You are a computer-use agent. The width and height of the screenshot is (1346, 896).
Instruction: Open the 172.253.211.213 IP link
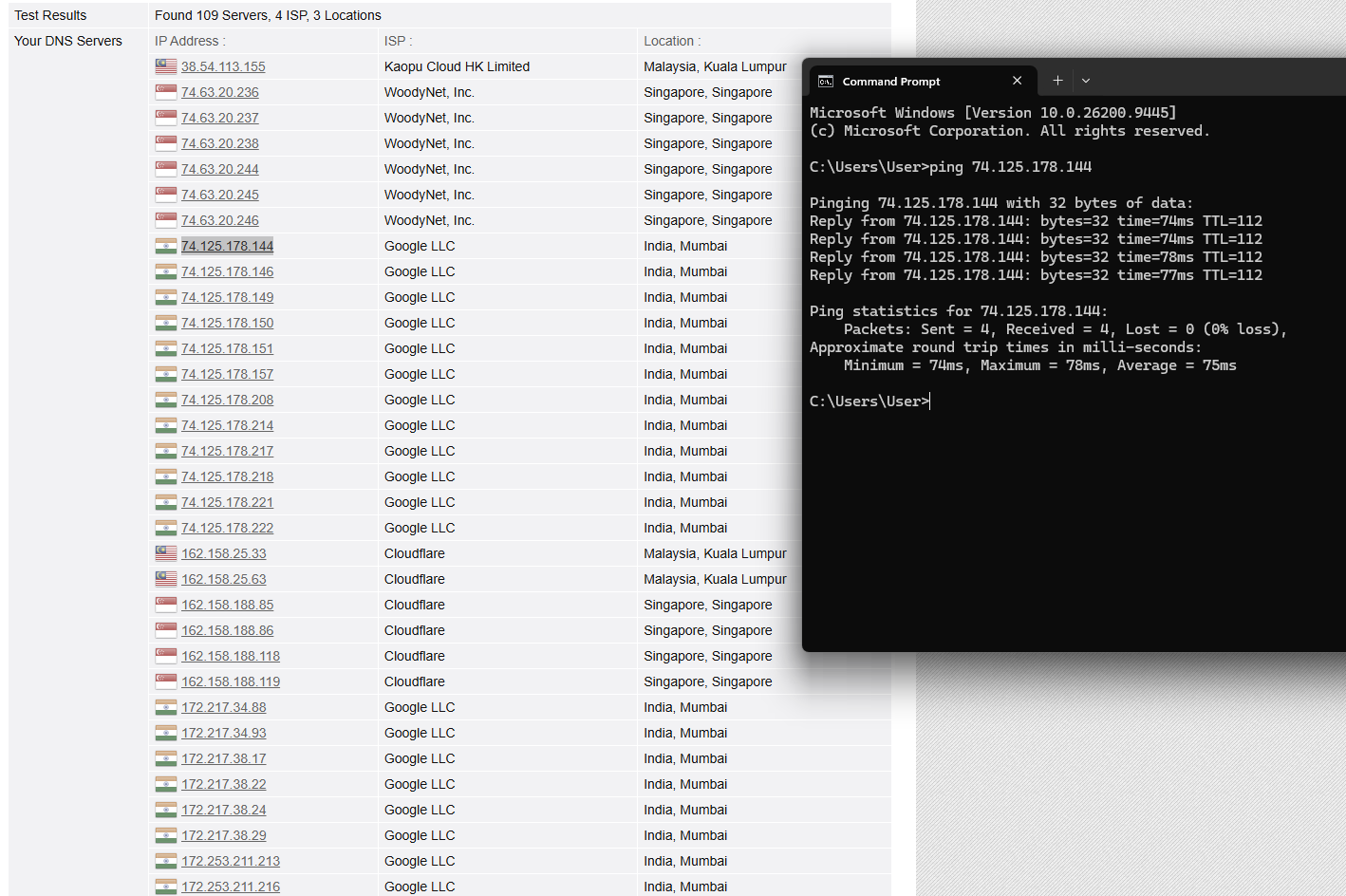pyautogui.click(x=231, y=861)
